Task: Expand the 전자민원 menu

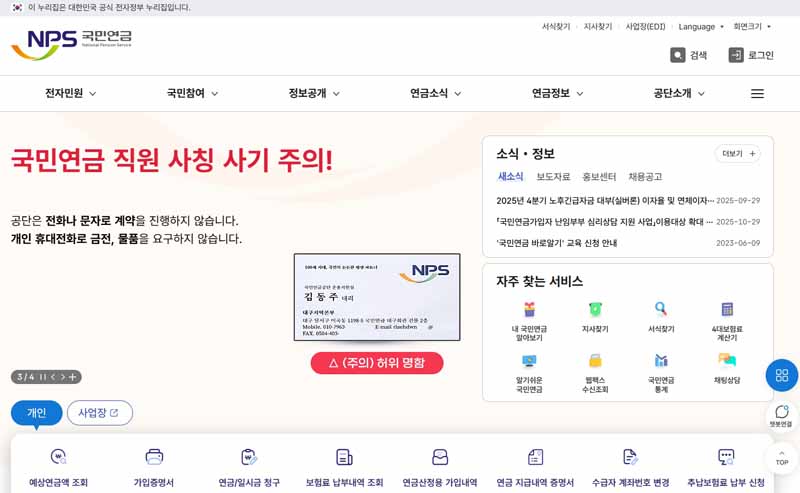Action: click(70, 93)
